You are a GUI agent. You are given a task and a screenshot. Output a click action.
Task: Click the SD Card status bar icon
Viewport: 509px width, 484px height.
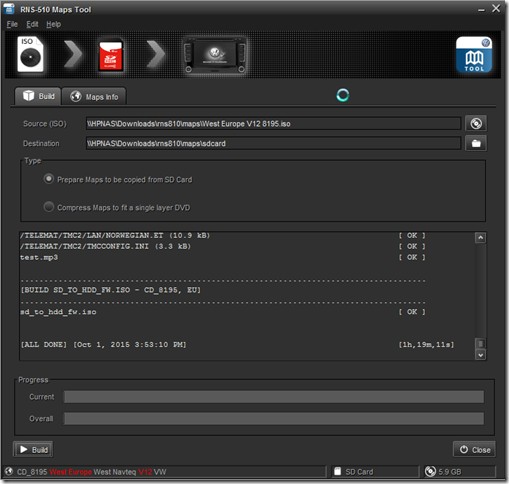(338, 471)
